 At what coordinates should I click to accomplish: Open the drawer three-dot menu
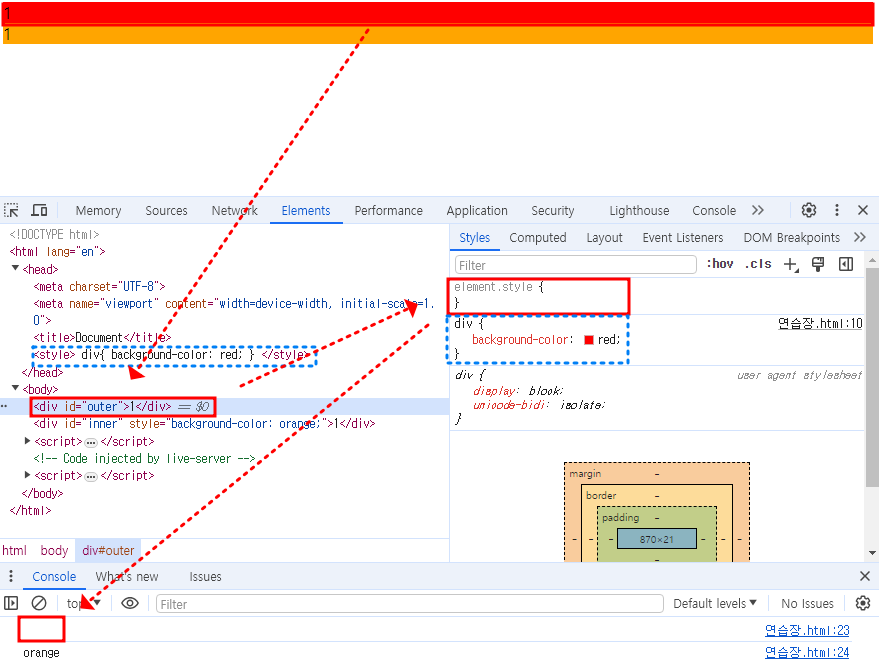pos(11,576)
